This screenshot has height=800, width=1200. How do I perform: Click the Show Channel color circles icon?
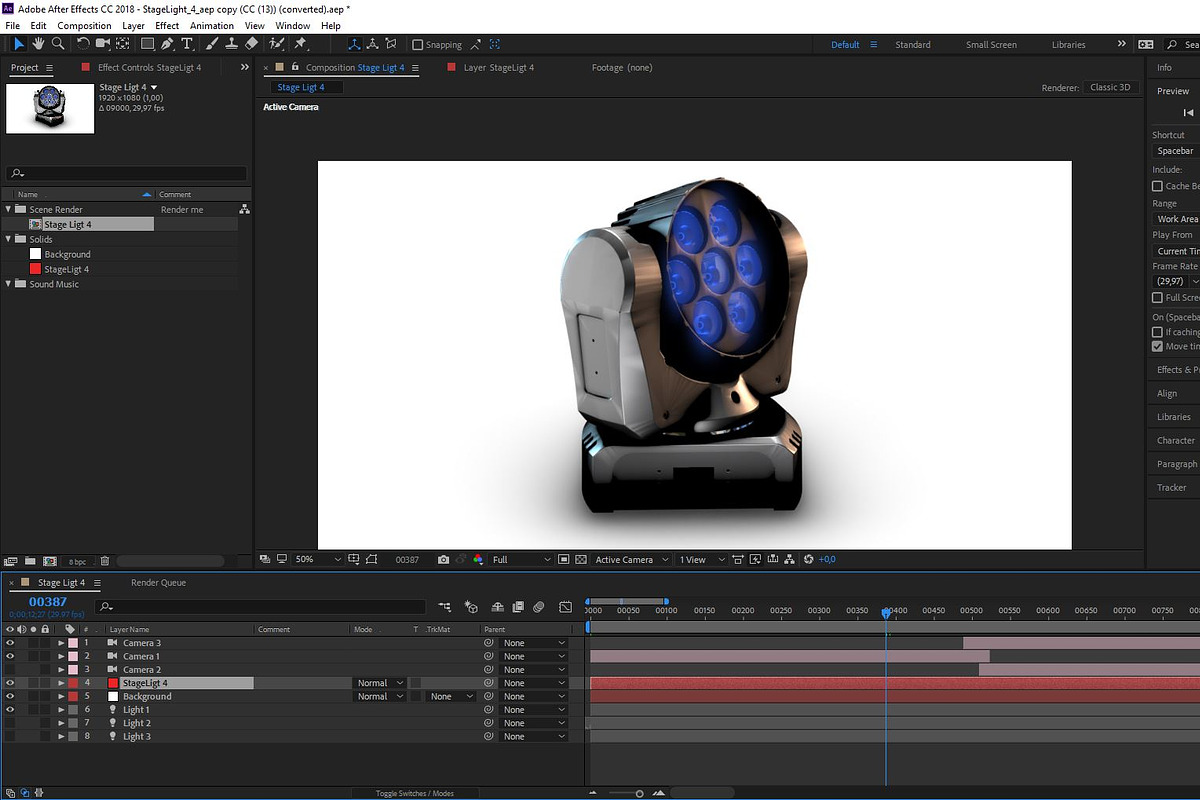[x=478, y=560]
